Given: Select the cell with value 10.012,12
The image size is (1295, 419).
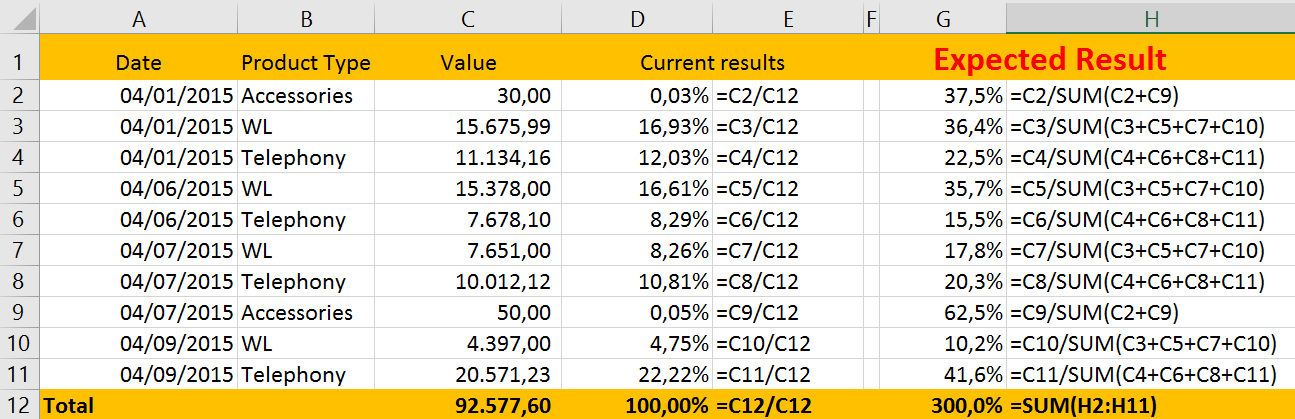Looking at the screenshot, I should click(x=468, y=281).
